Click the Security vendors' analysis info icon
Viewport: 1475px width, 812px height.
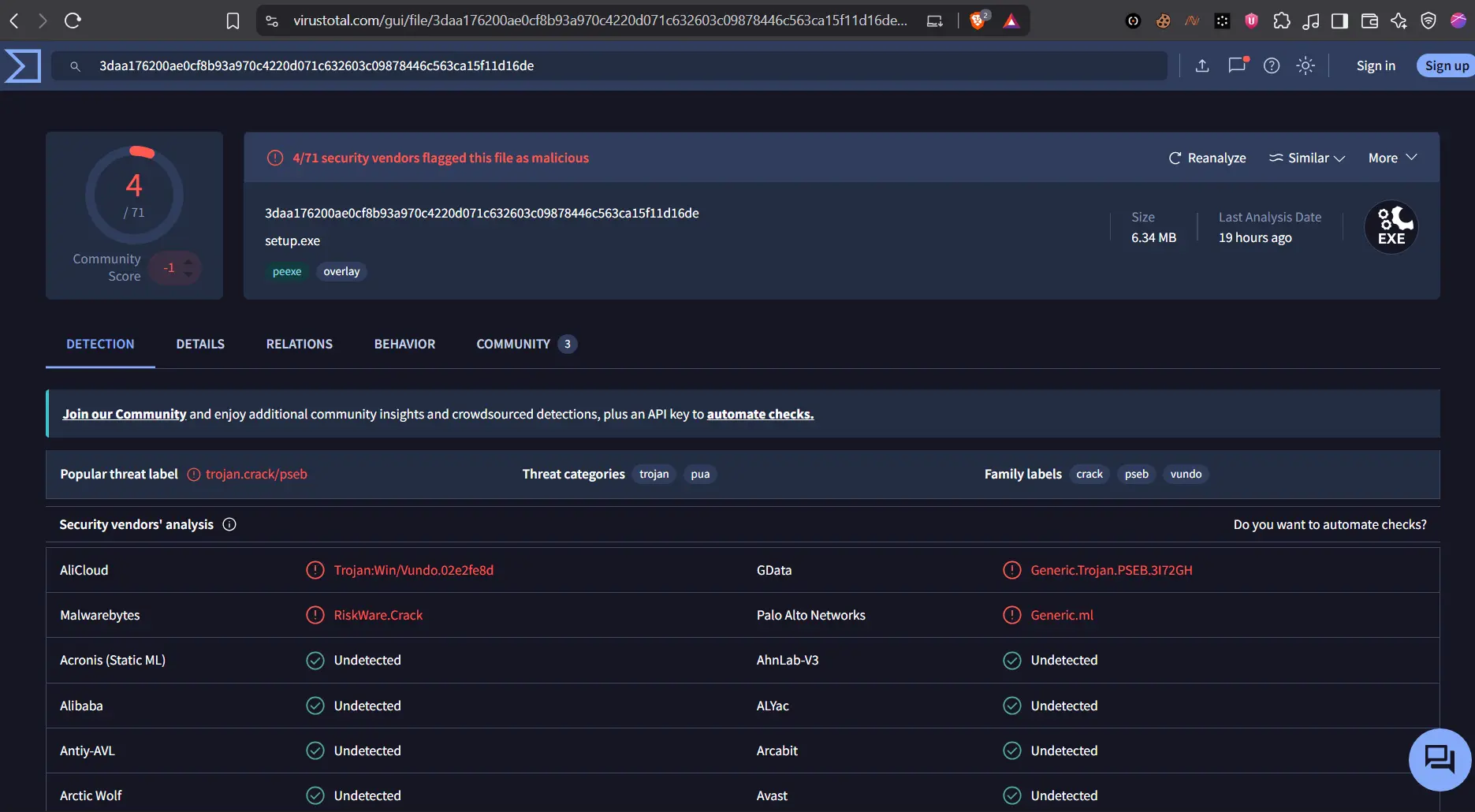(x=229, y=524)
